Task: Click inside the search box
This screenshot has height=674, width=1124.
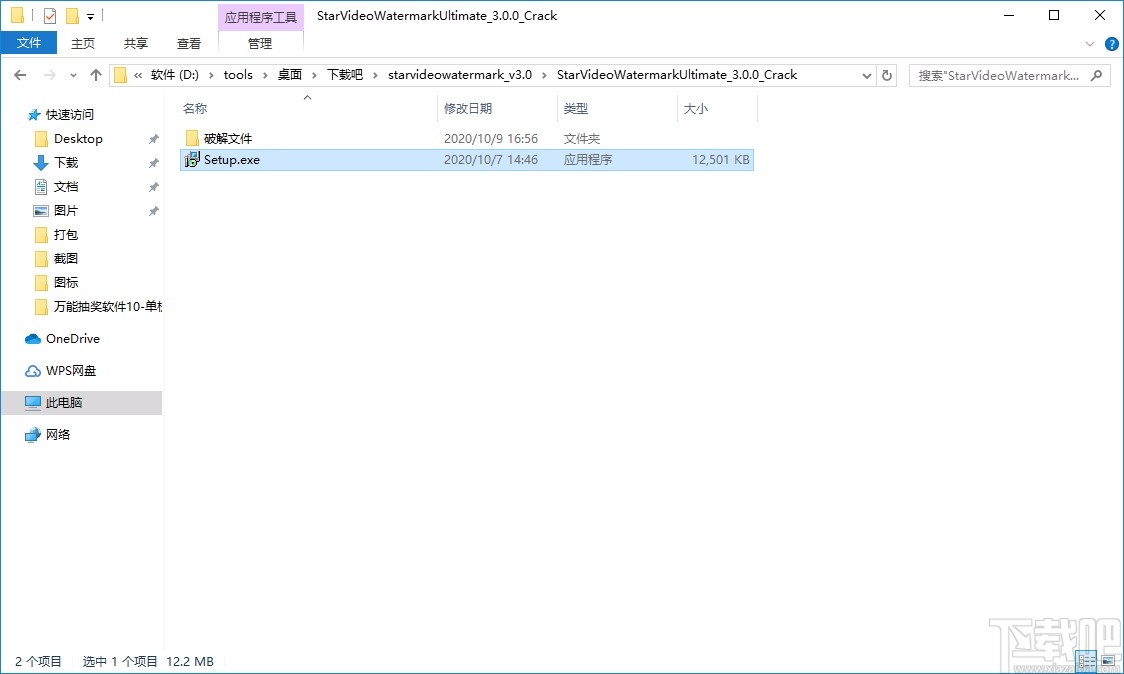Action: (x=990, y=75)
